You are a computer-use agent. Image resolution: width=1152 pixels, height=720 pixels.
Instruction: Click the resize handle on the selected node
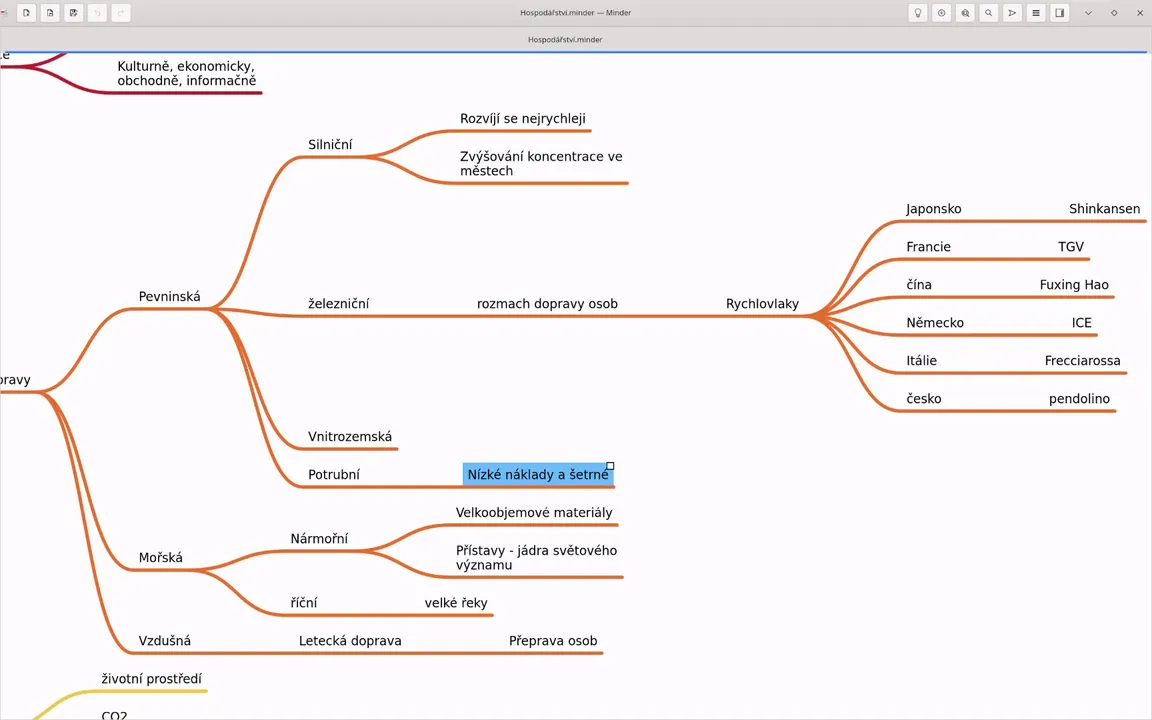click(x=610, y=466)
